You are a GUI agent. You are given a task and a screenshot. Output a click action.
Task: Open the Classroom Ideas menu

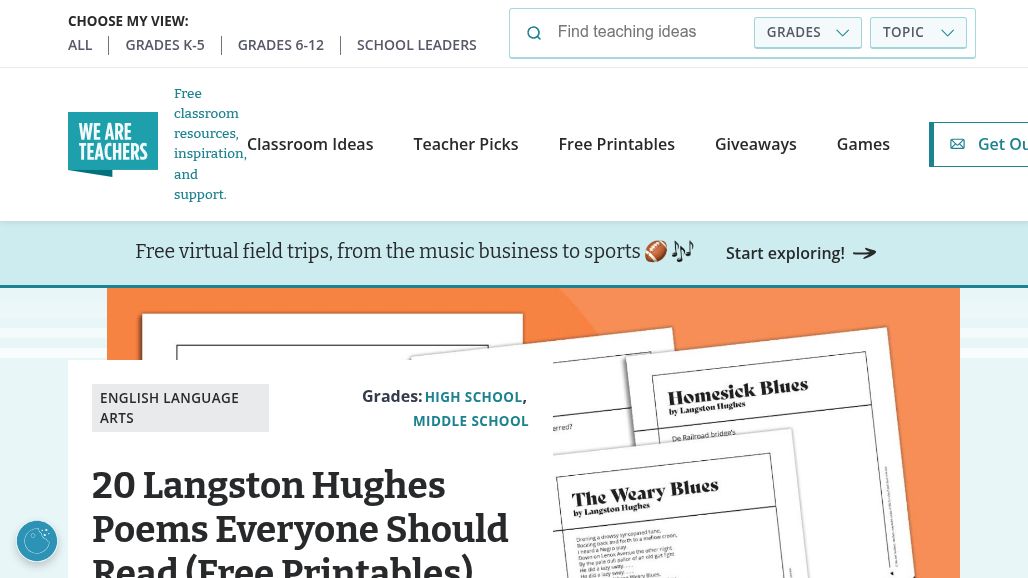point(310,144)
